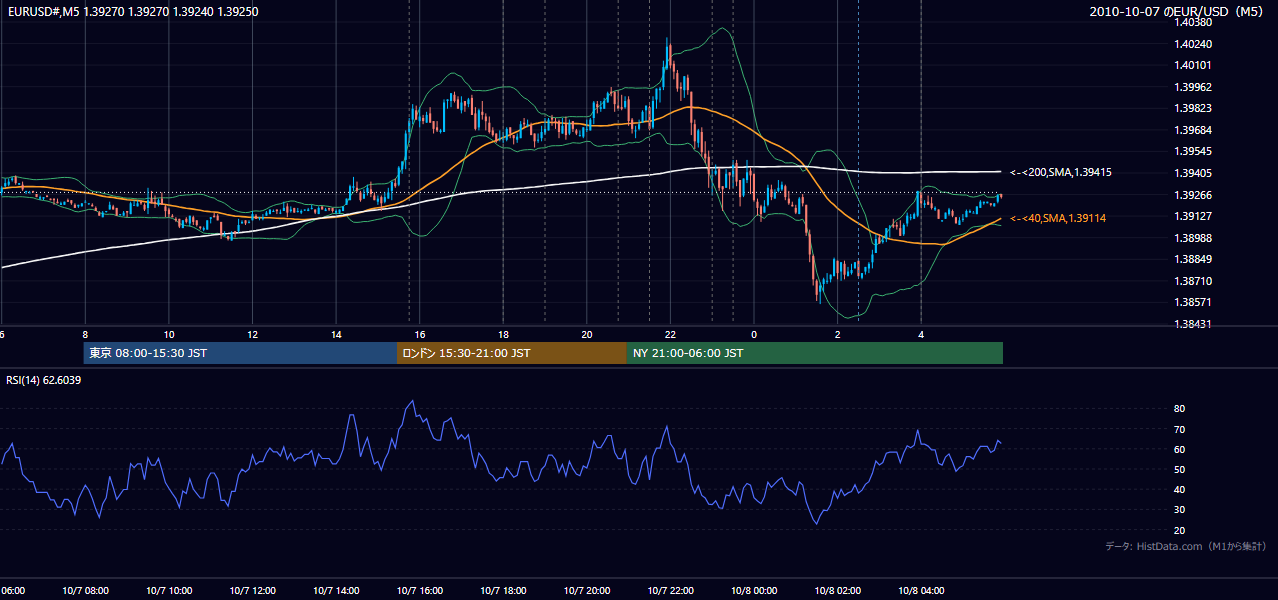Image resolution: width=1278 pixels, height=600 pixels.
Task: Click price axis value 1.39823
Action: click(1195, 108)
